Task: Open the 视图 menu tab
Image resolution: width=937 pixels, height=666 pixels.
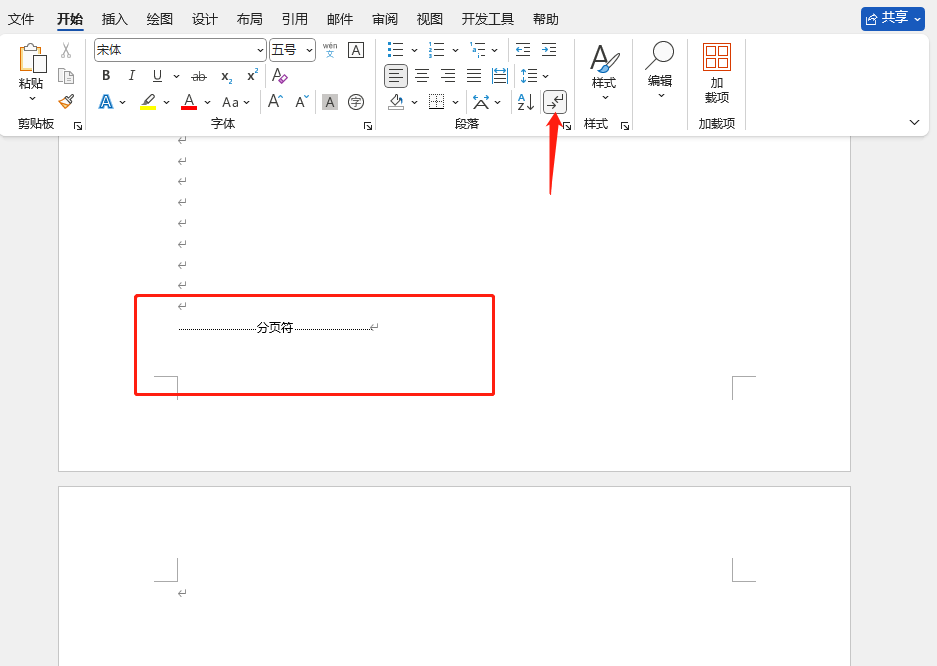Action: pos(429,18)
